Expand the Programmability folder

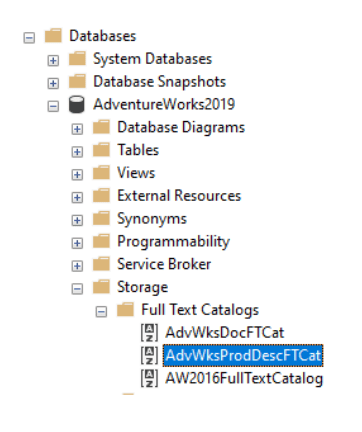pyautogui.click(x=77, y=243)
